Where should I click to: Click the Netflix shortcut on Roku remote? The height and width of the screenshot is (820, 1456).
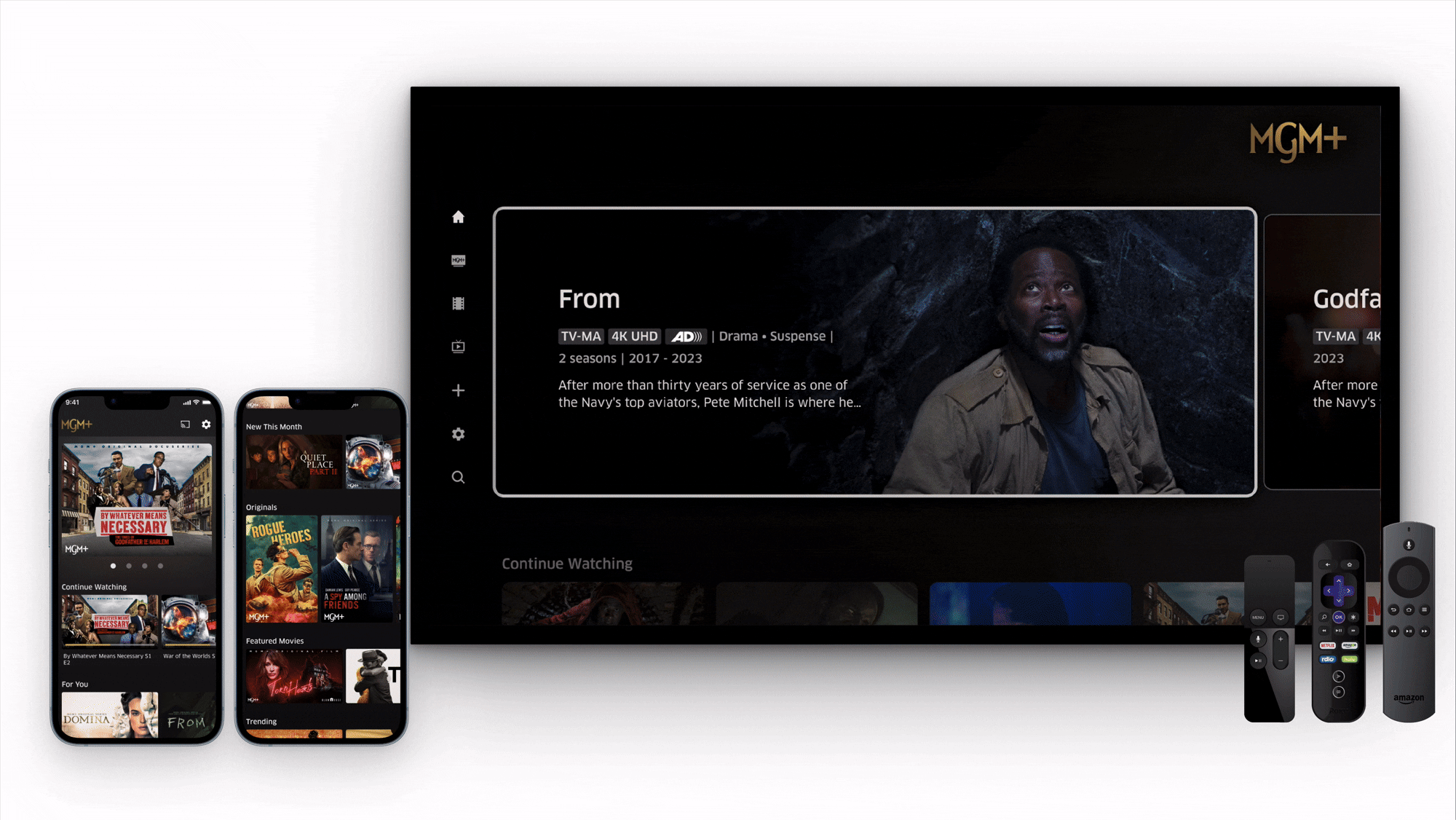1328,645
